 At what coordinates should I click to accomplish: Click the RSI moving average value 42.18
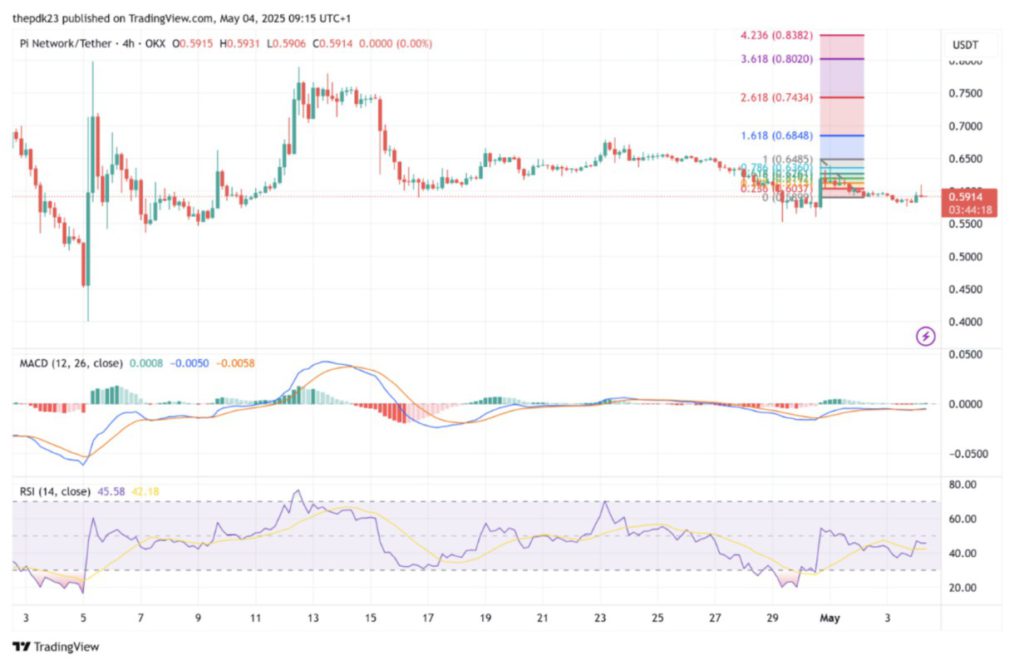[145, 491]
